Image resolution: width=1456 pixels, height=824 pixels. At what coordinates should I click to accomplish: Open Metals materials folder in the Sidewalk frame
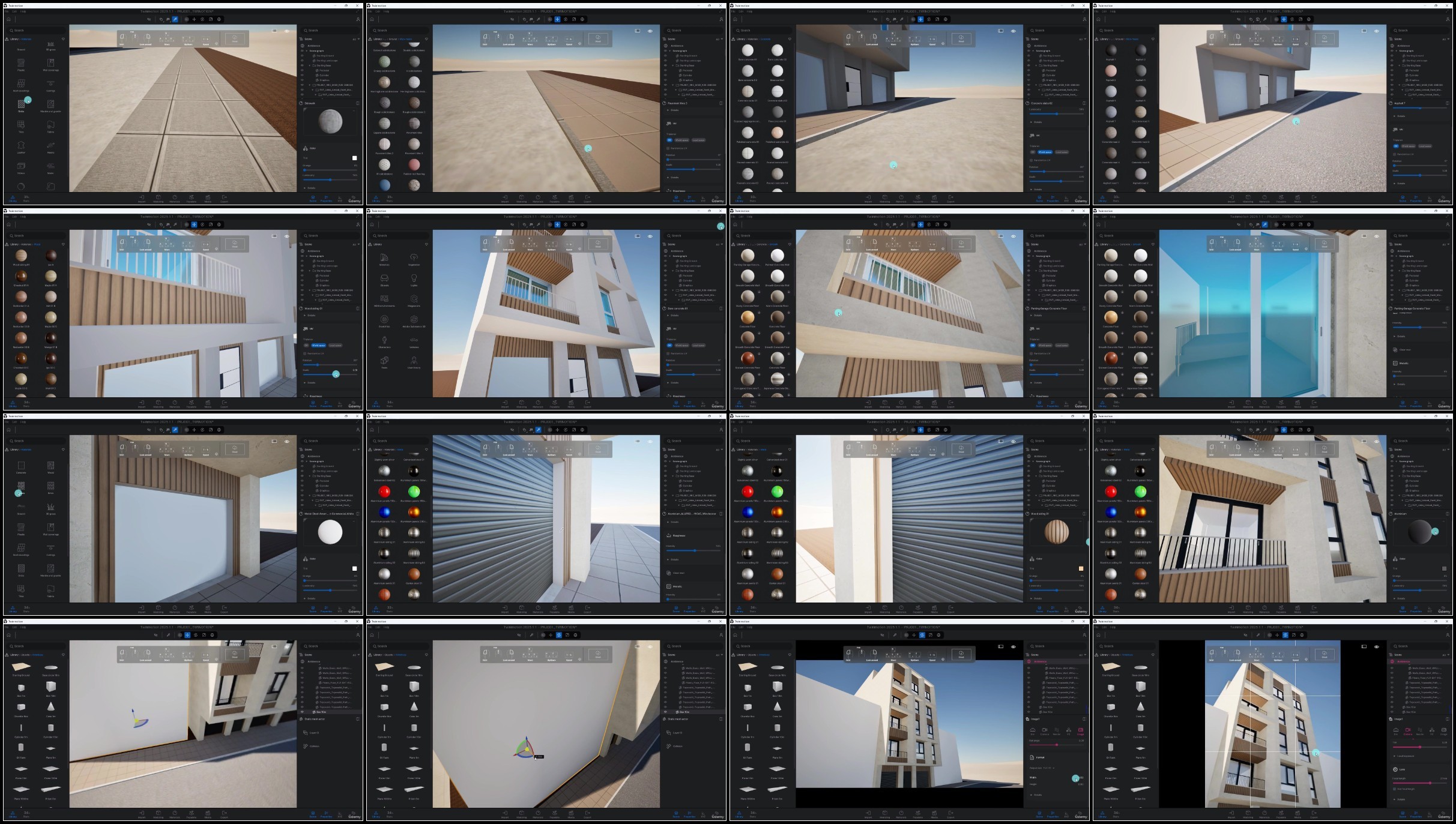50,147
